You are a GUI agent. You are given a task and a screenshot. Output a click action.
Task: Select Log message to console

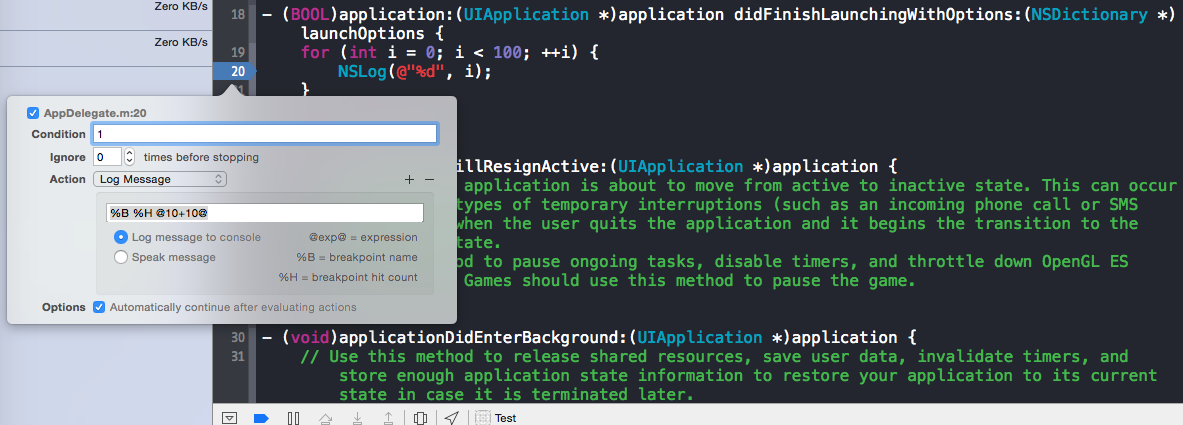tap(121, 237)
